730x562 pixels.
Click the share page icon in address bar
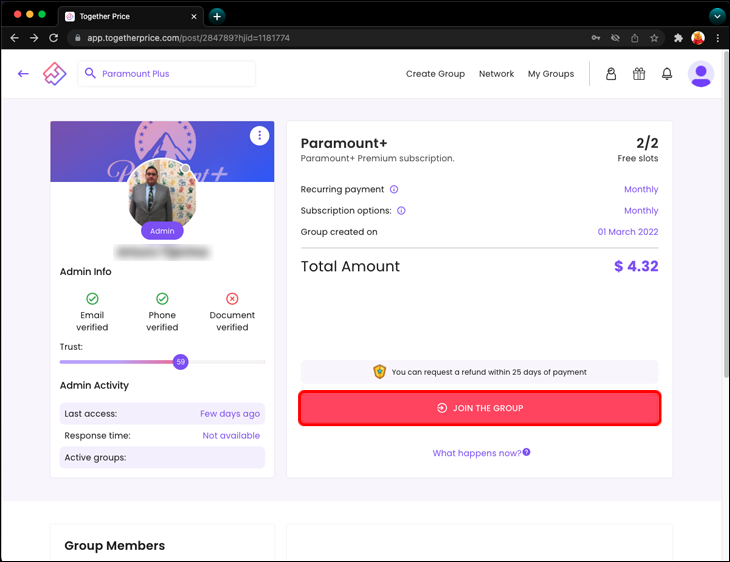point(635,38)
